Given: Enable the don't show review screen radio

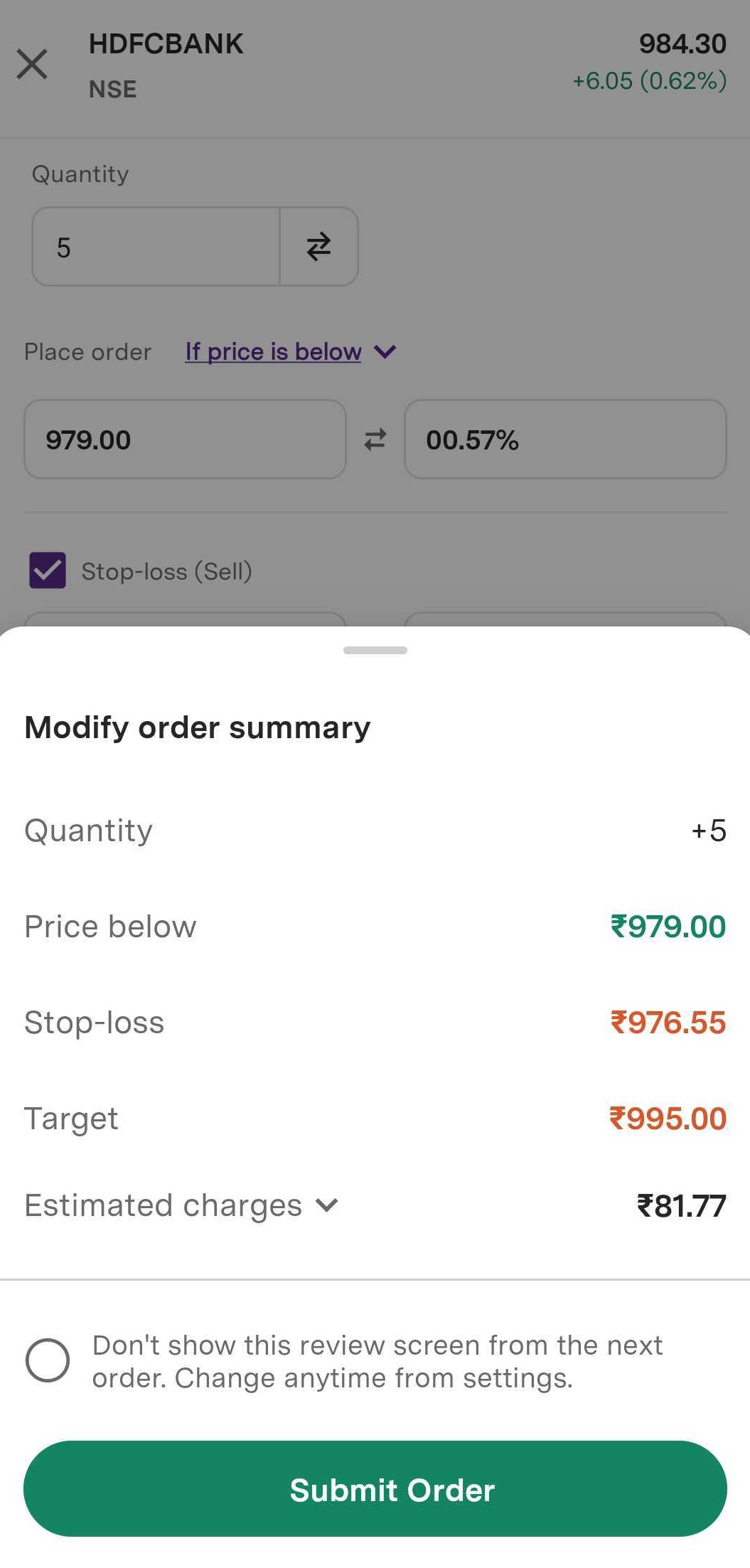Looking at the screenshot, I should (48, 1360).
